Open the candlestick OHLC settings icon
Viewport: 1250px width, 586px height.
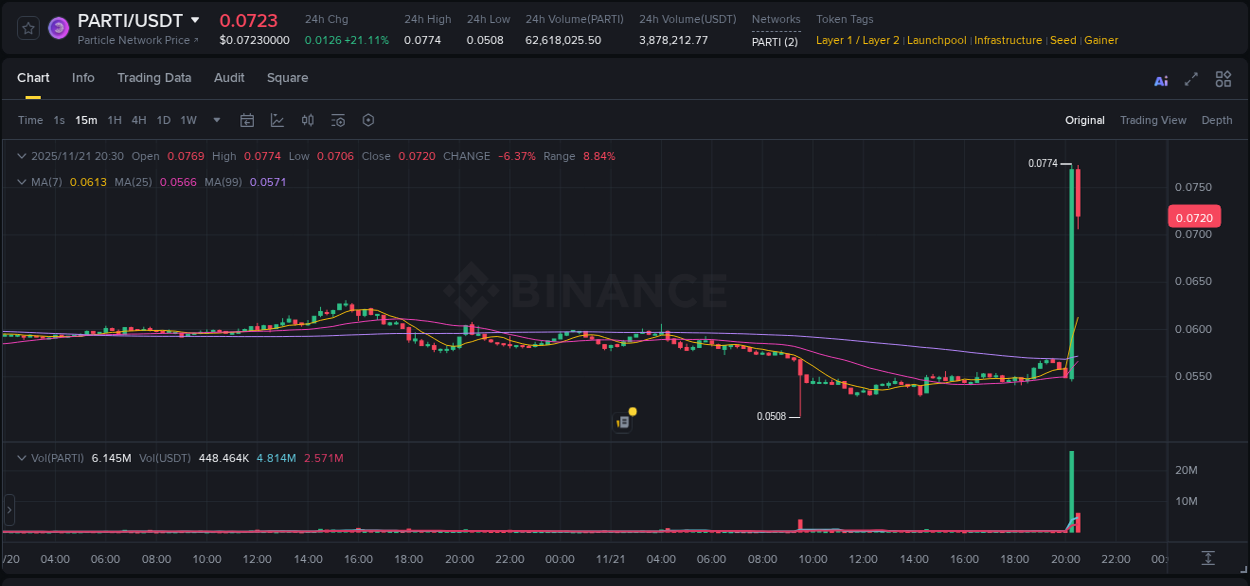coord(307,120)
